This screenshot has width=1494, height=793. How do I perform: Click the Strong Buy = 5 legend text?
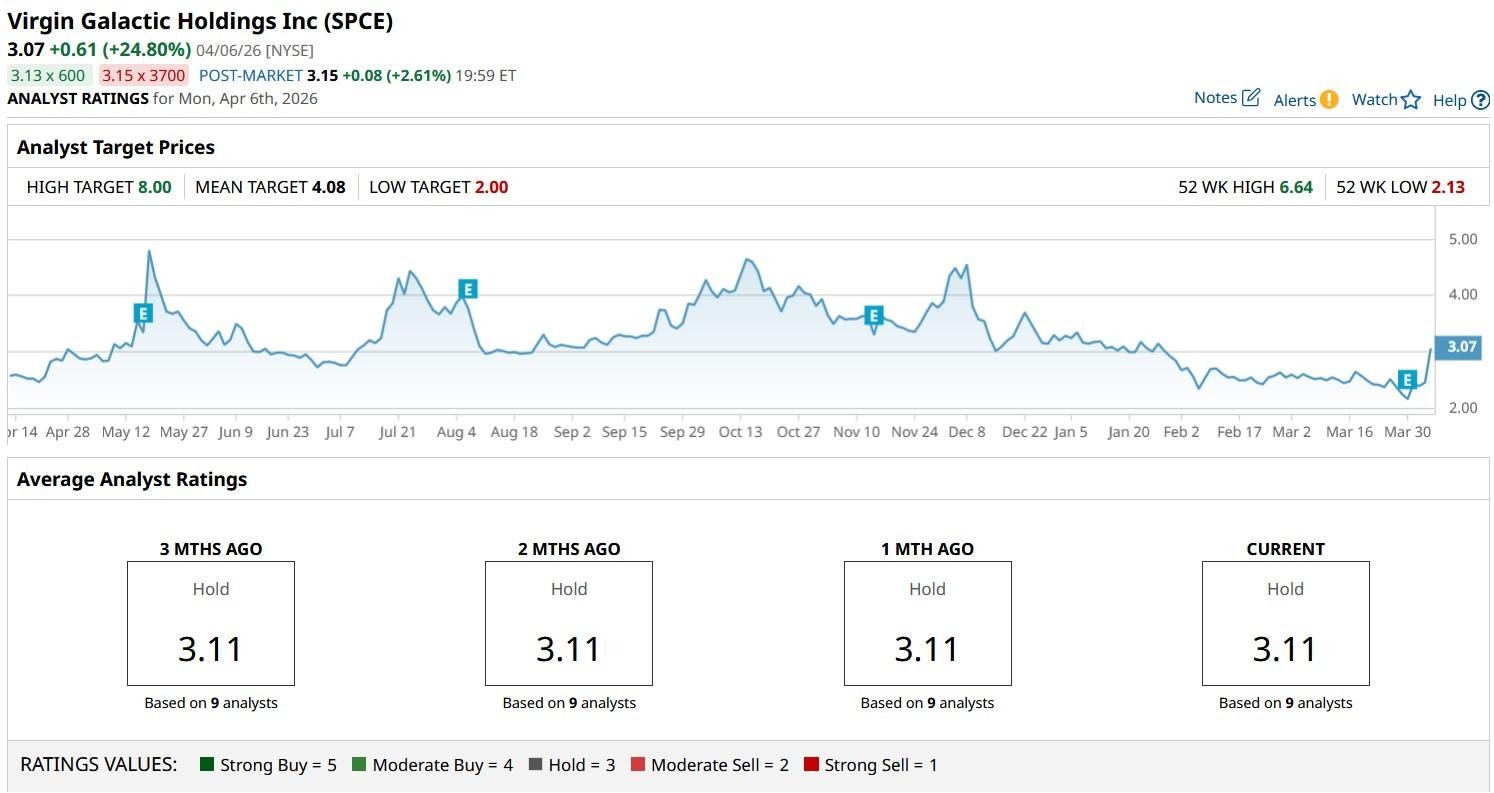(278, 765)
